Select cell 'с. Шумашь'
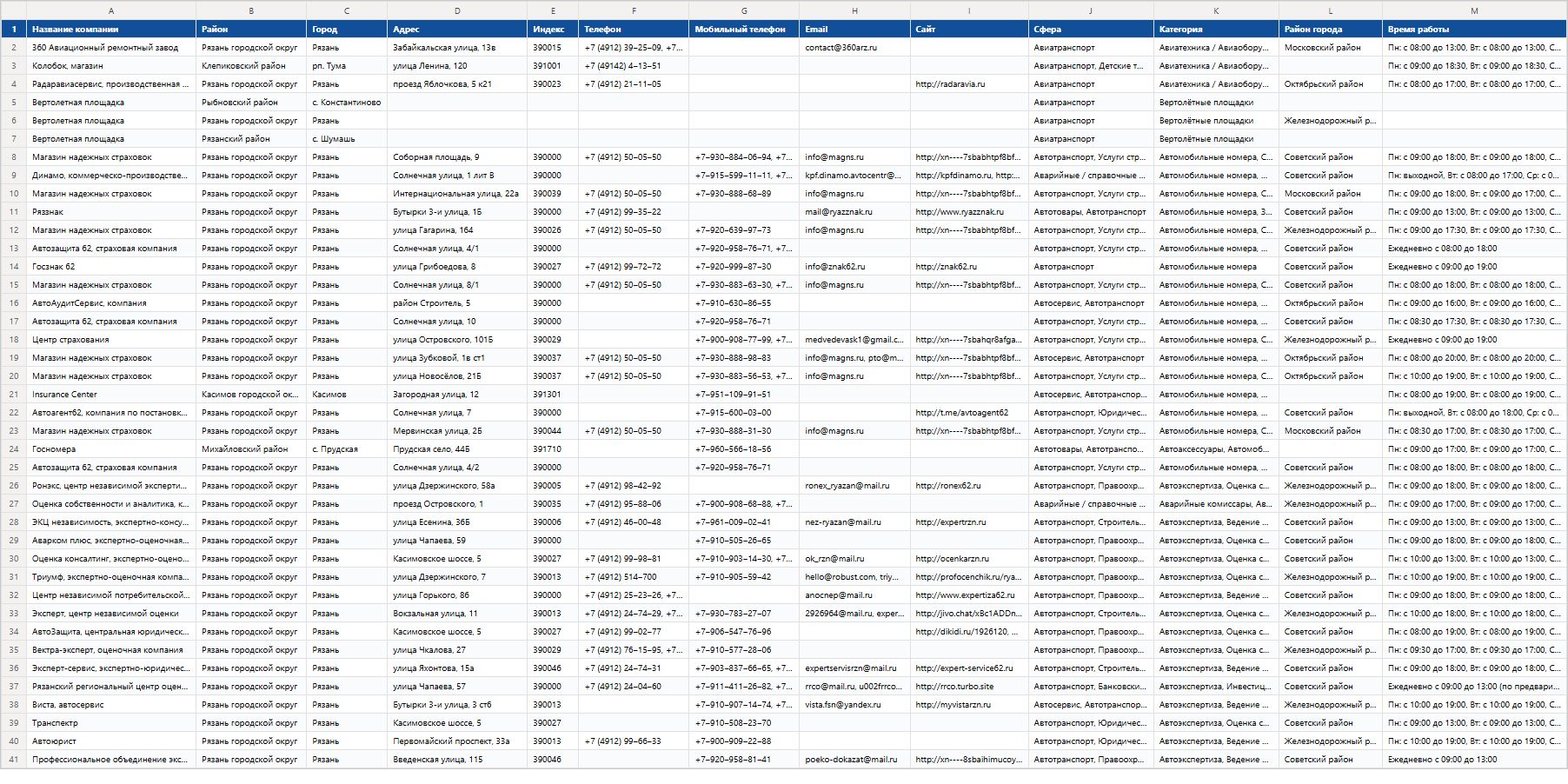The height and width of the screenshot is (784, 1568). tap(347, 139)
